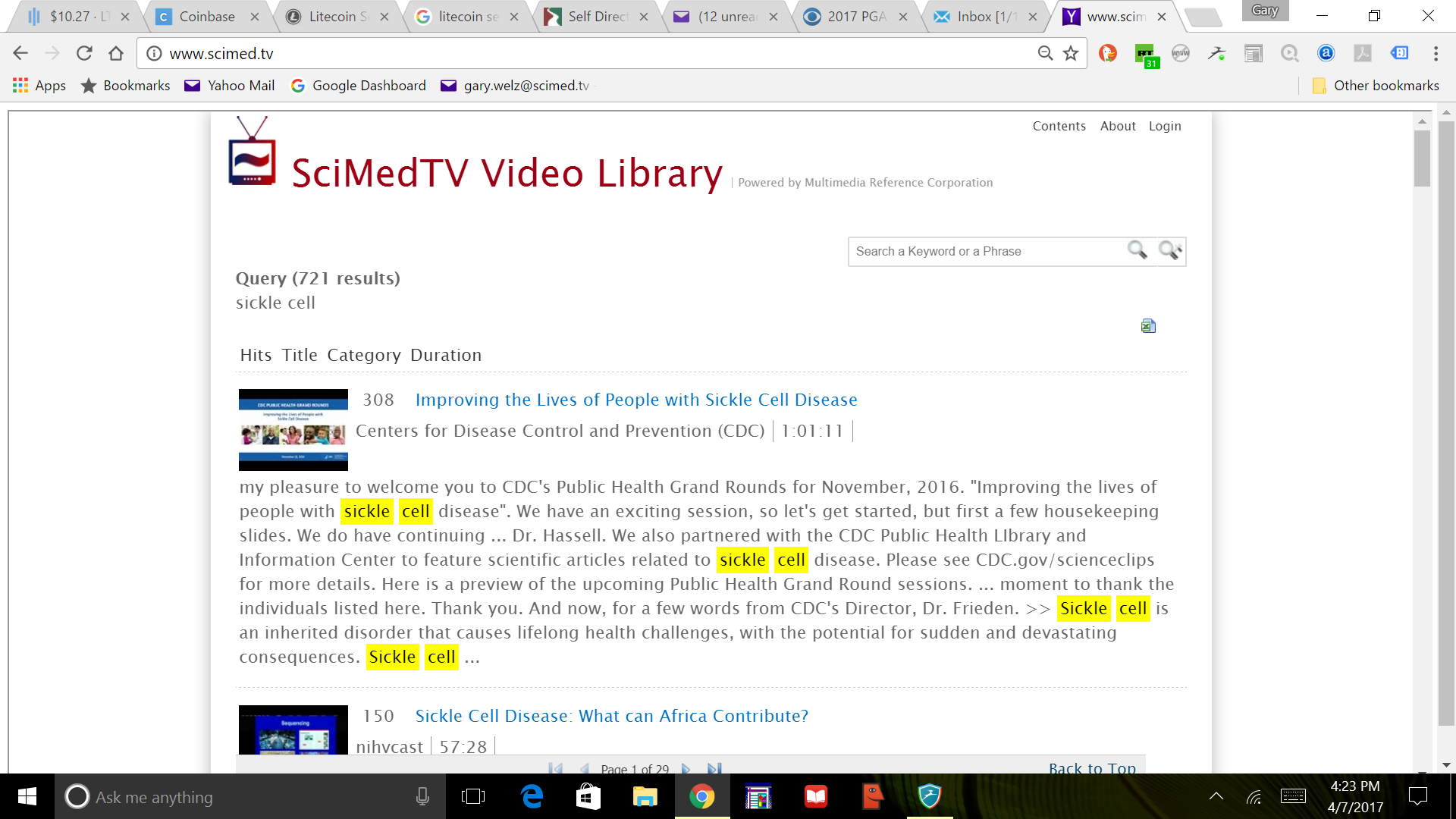Sort results by Hits header
1456x819 pixels.
coord(256,355)
